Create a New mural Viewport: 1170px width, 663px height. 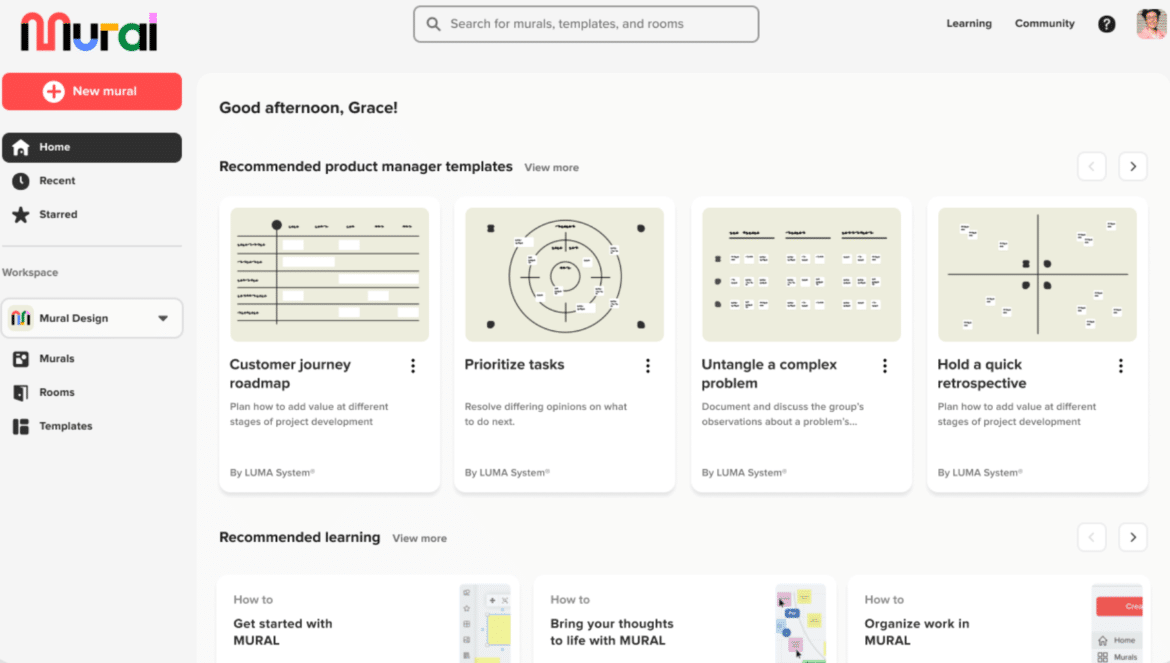point(92,91)
